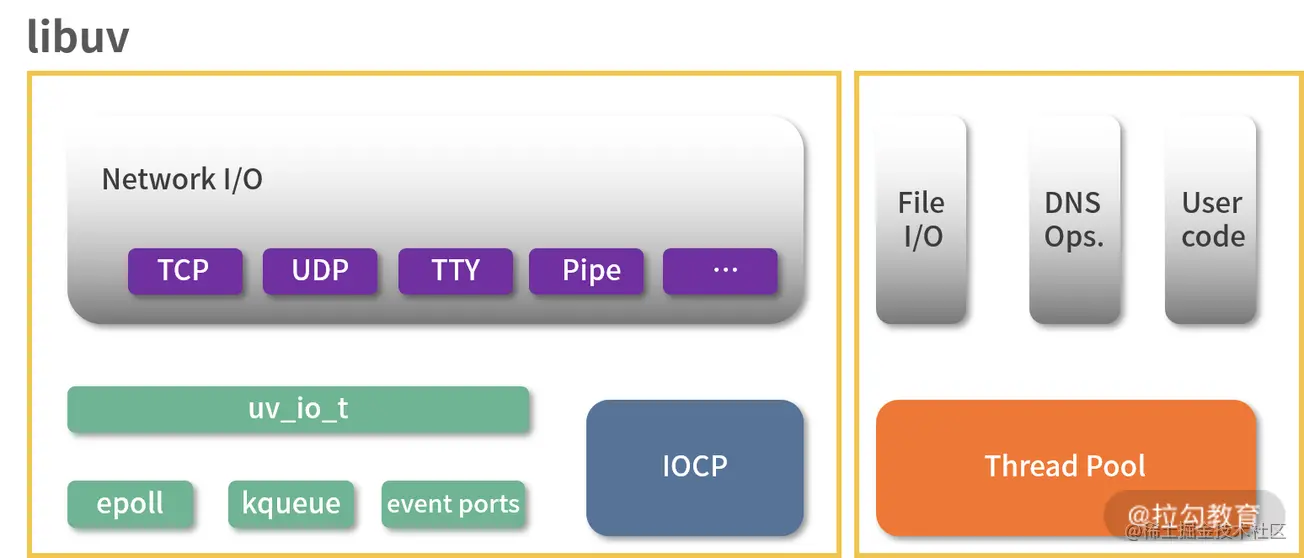
Task: Click the libuv title text
Action: point(78,37)
